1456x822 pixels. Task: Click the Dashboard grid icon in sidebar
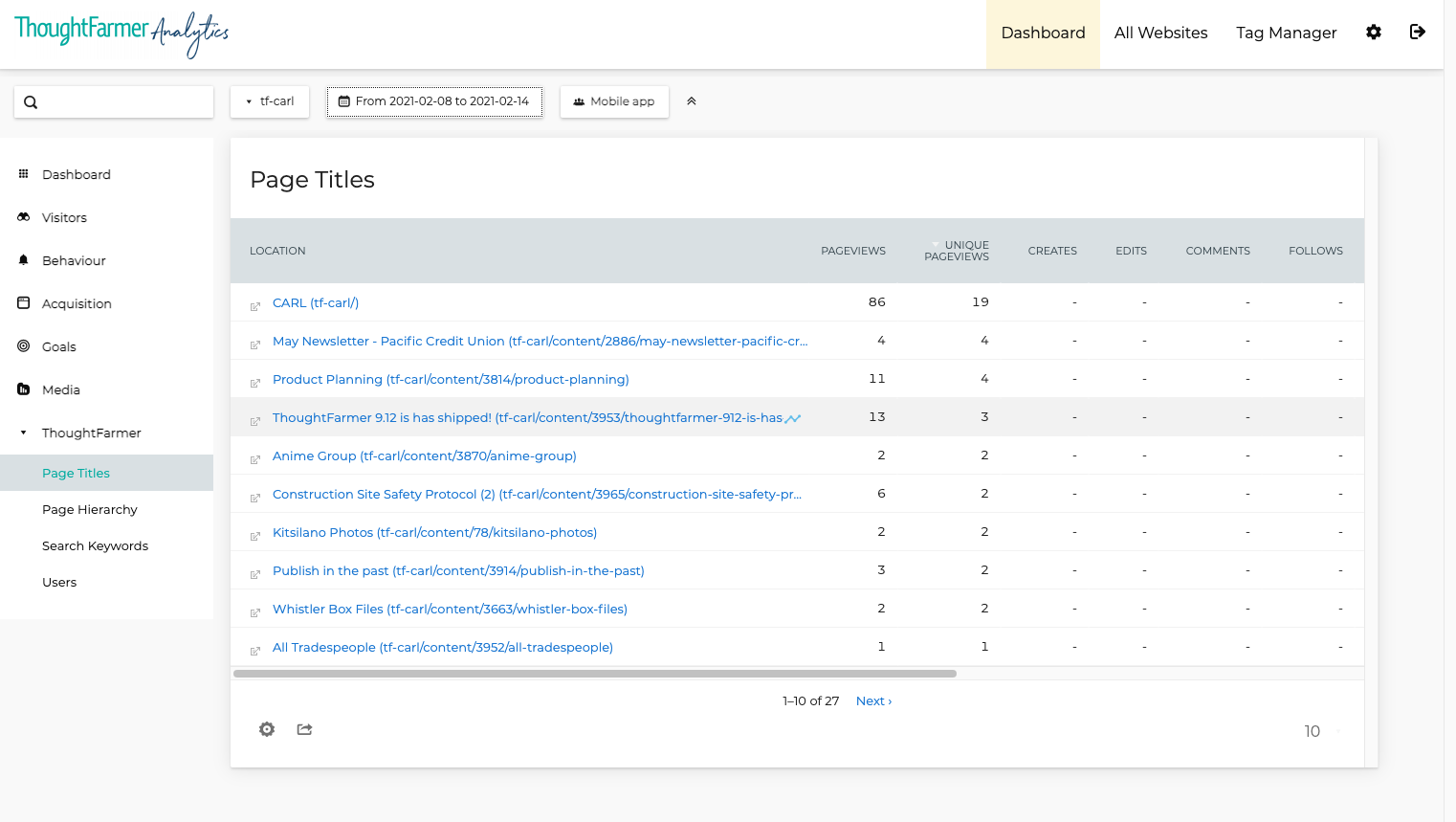click(24, 173)
